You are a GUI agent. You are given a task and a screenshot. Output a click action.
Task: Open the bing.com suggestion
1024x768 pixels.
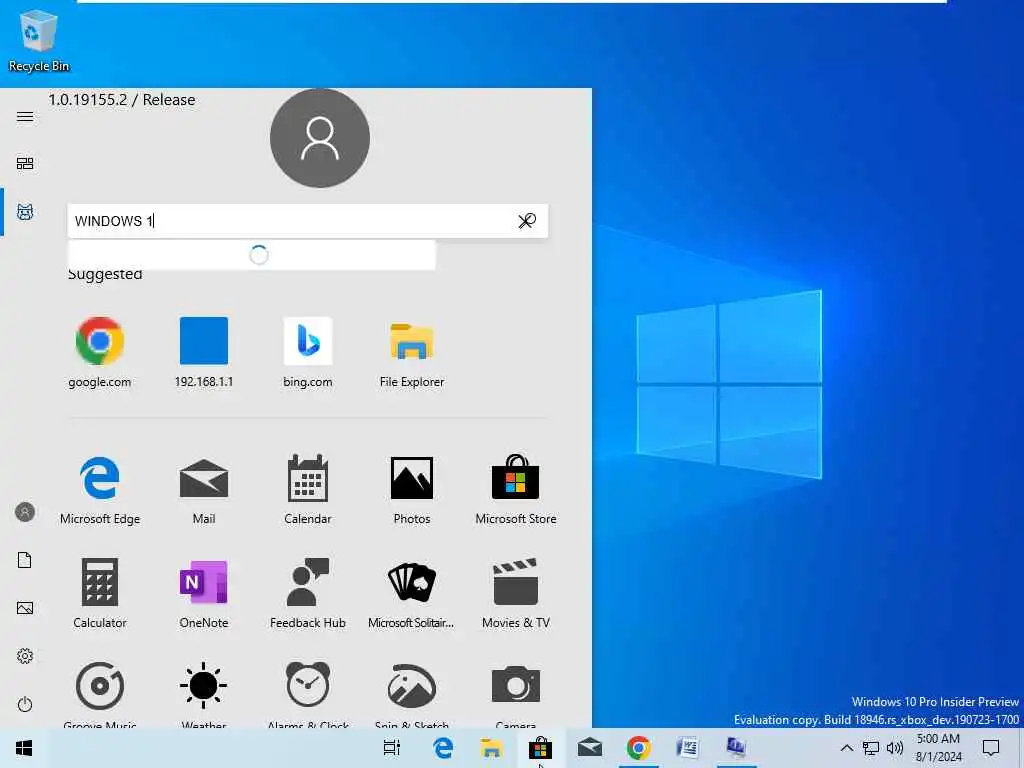click(308, 353)
